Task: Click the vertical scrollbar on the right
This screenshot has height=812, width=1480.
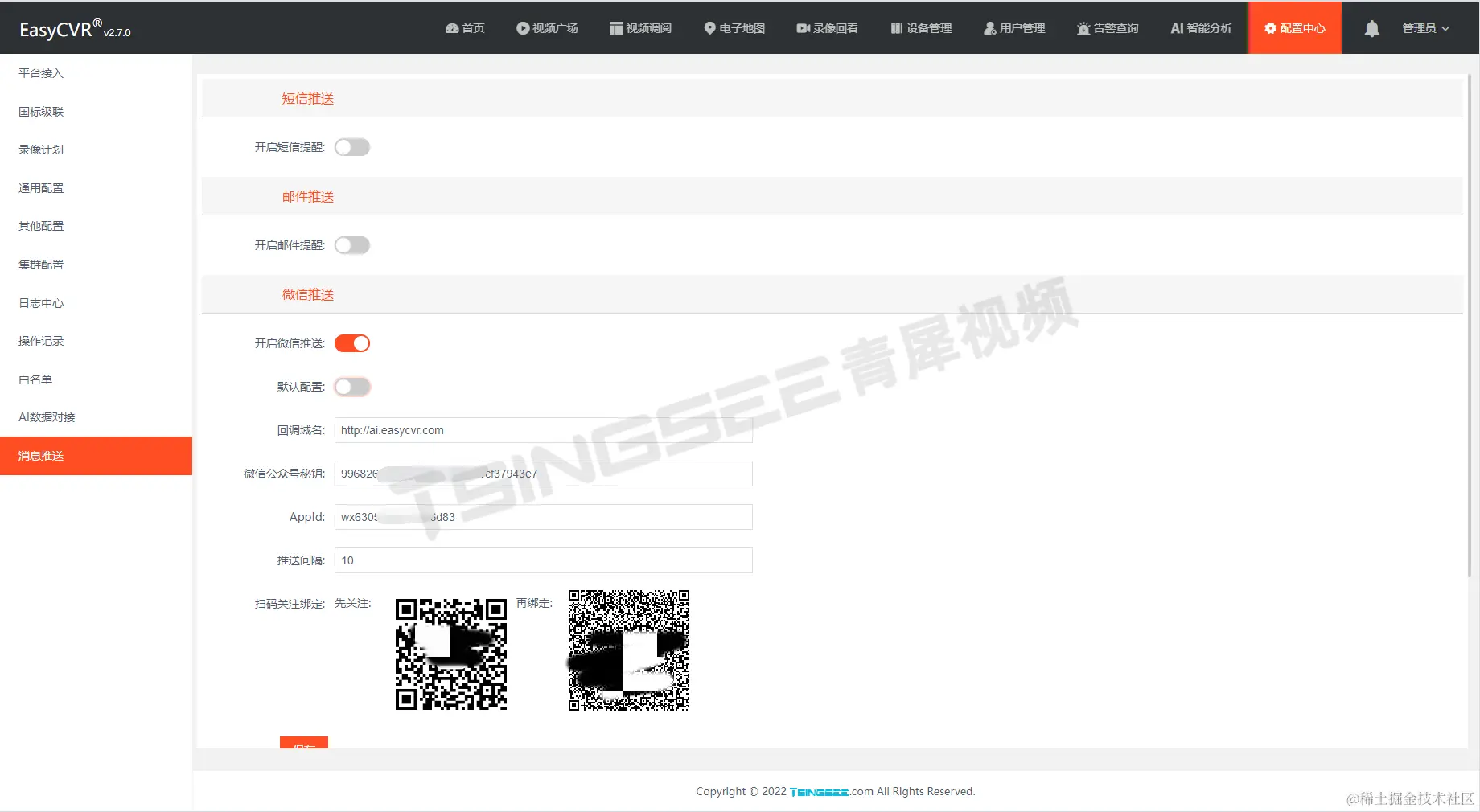Action: pos(1471,326)
